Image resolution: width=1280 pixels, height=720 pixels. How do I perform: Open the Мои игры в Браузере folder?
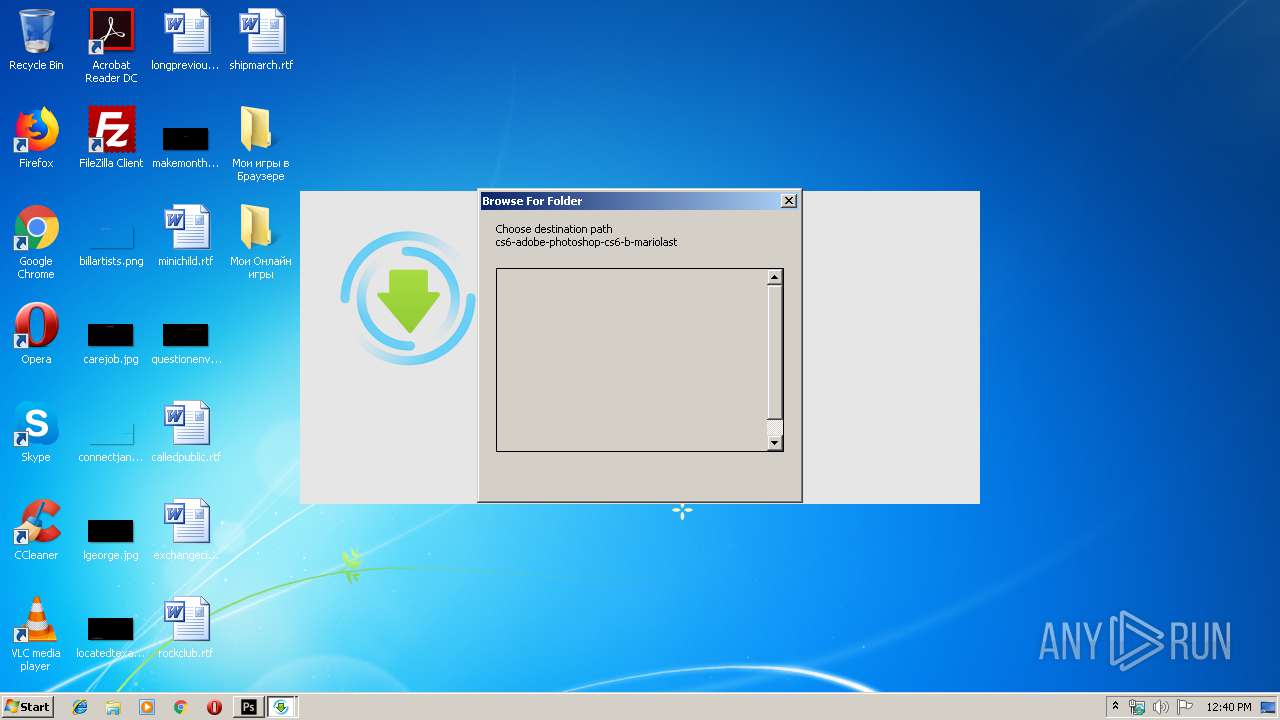coord(261,144)
